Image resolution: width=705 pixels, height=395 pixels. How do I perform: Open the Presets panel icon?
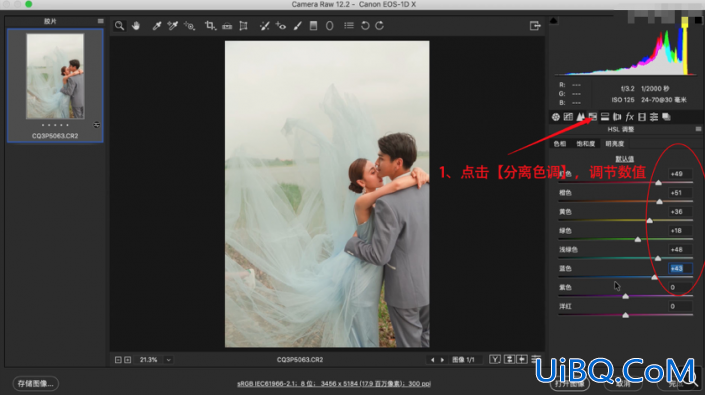coord(654,117)
